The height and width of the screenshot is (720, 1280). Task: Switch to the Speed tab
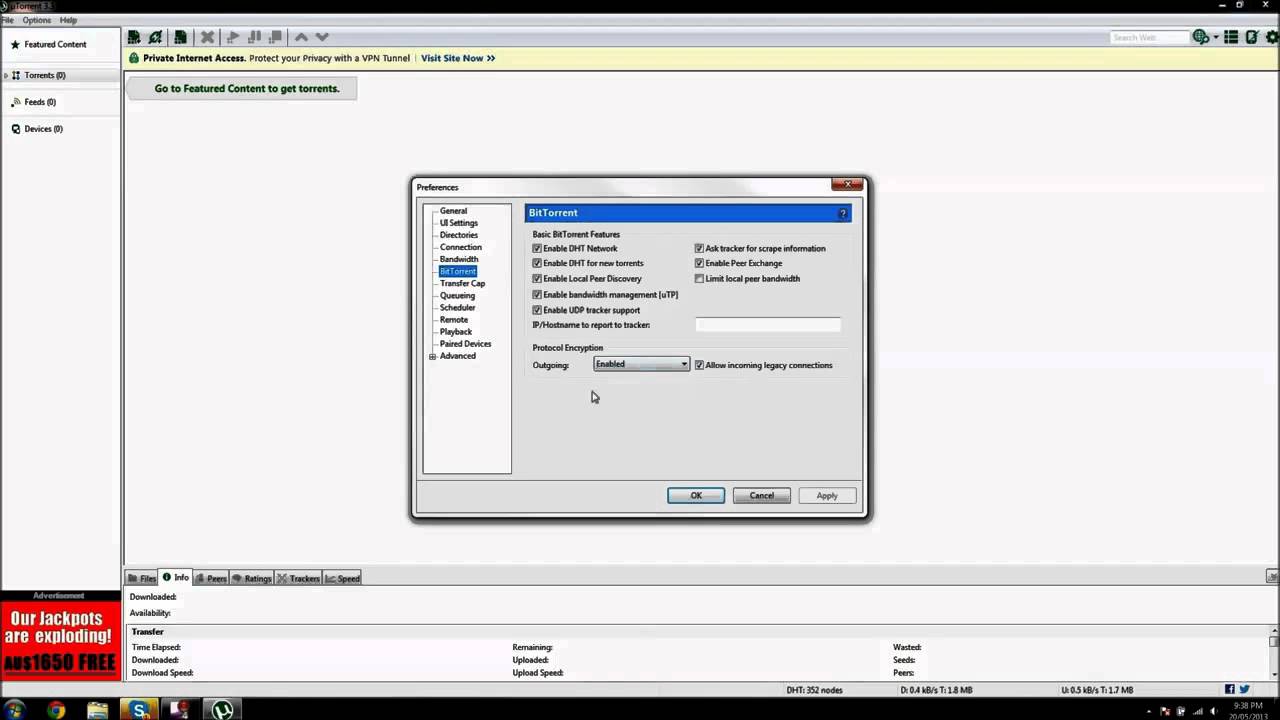(343, 578)
